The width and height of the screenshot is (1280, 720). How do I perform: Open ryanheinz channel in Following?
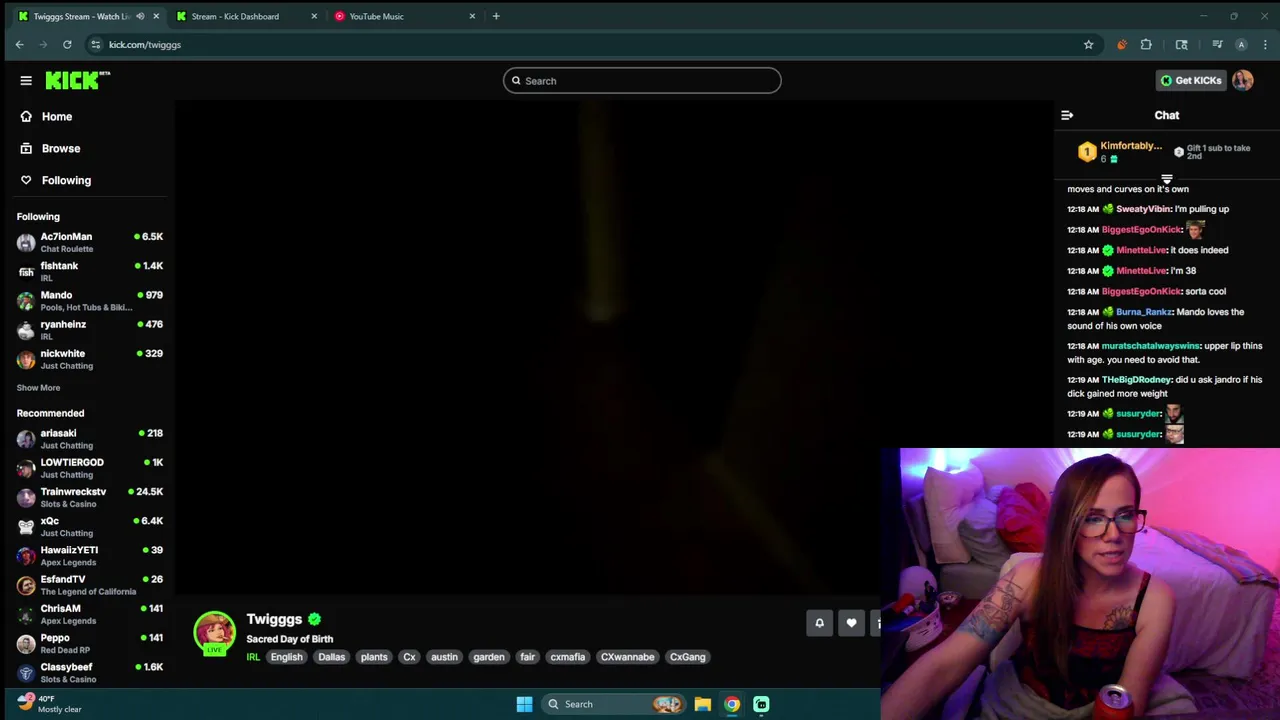[90, 330]
